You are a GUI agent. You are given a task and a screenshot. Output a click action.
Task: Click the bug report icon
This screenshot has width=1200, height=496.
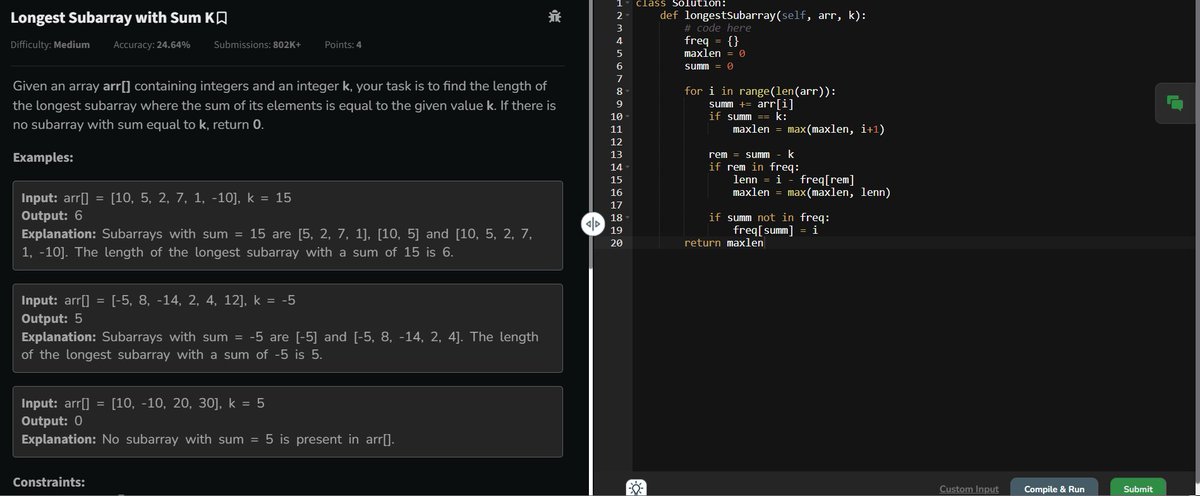pos(555,15)
